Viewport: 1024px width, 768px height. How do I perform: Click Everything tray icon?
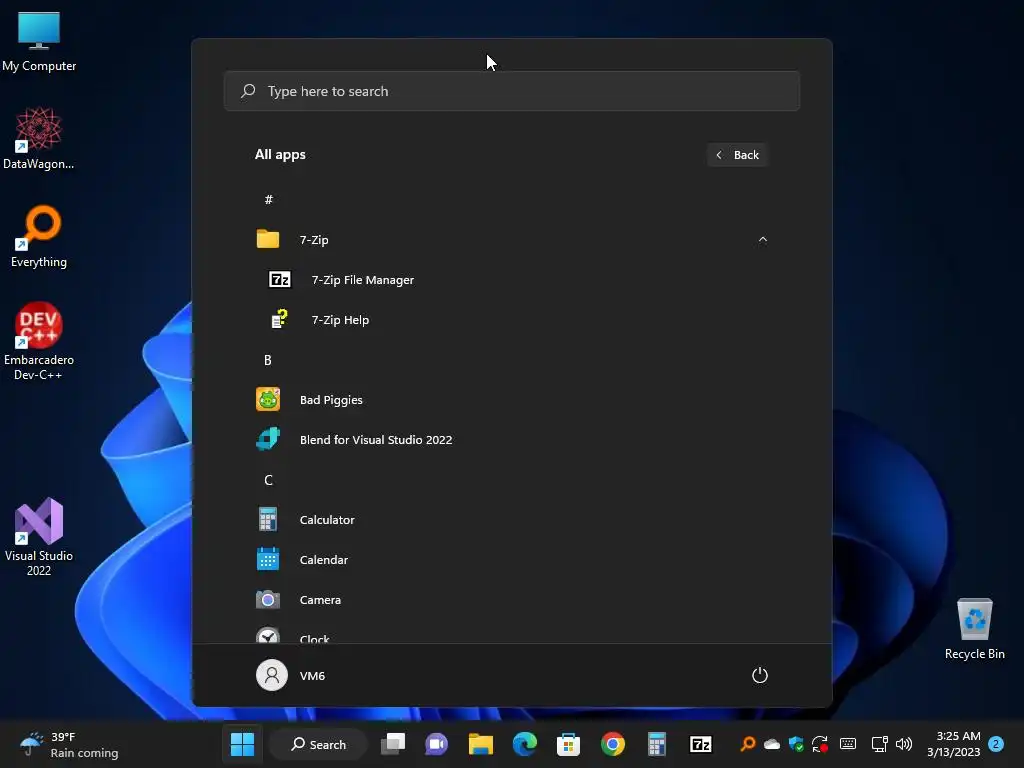tap(748, 744)
